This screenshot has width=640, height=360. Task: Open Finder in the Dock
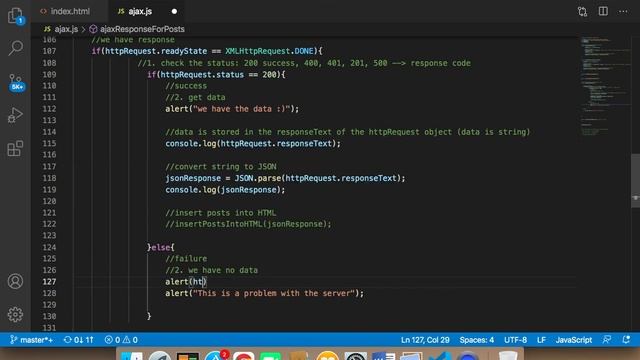click(132, 356)
